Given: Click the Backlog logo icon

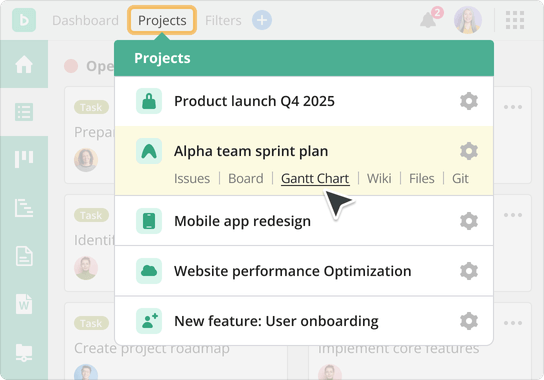Looking at the screenshot, I should pos(24,20).
